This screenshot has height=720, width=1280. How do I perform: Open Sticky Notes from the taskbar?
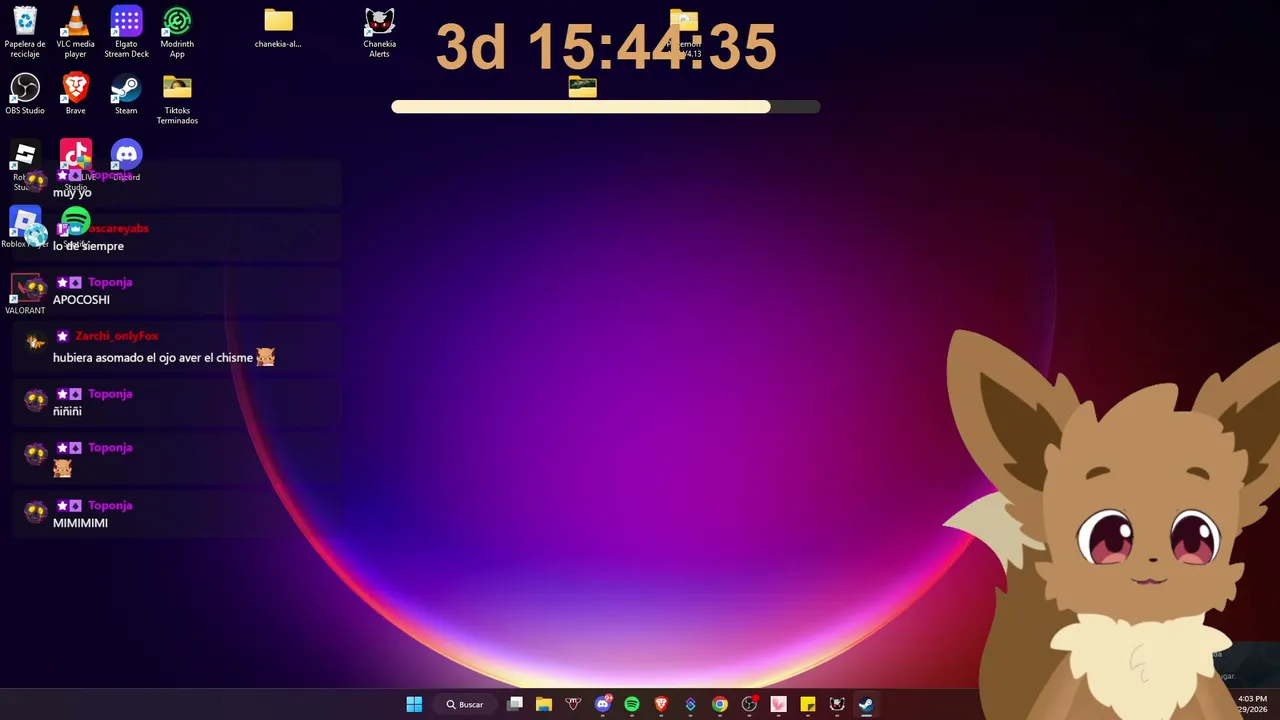point(808,704)
